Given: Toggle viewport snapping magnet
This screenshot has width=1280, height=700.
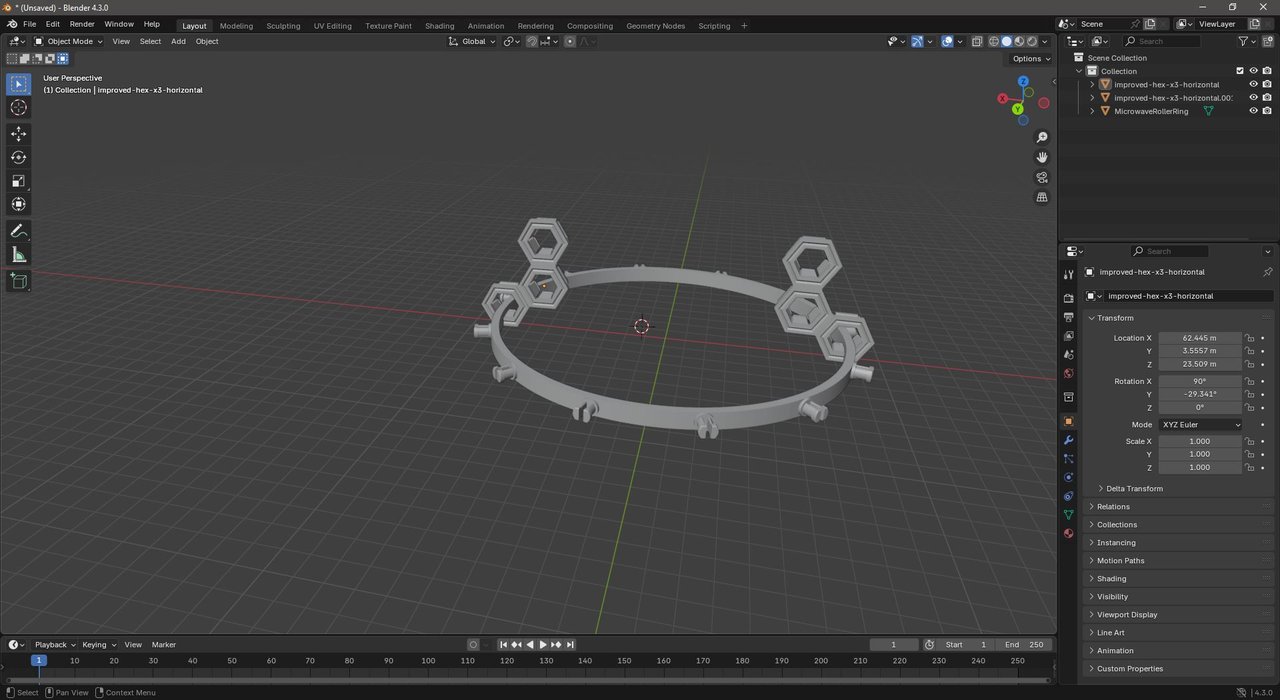Looking at the screenshot, I should (x=532, y=41).
